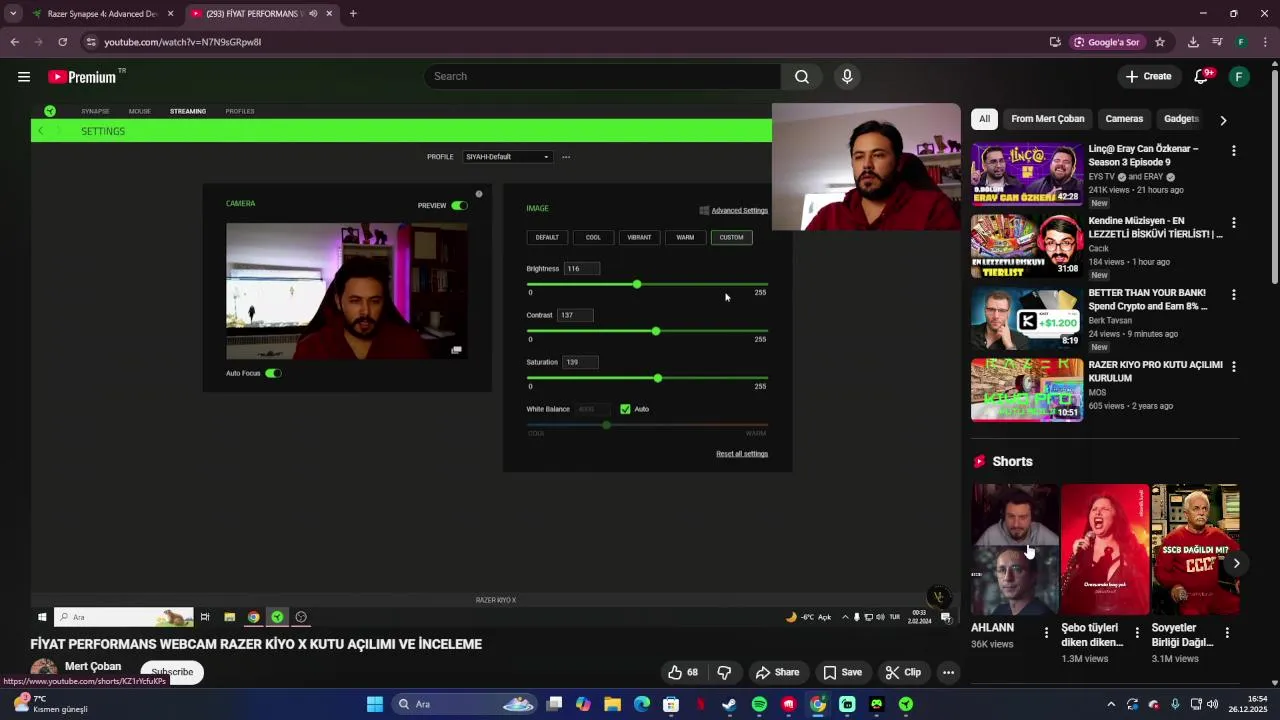Image resolution: width=1280 pixels, height=720 pixels.
Task: Open the Mert Çoban channel name link
Action: point(93,667)
